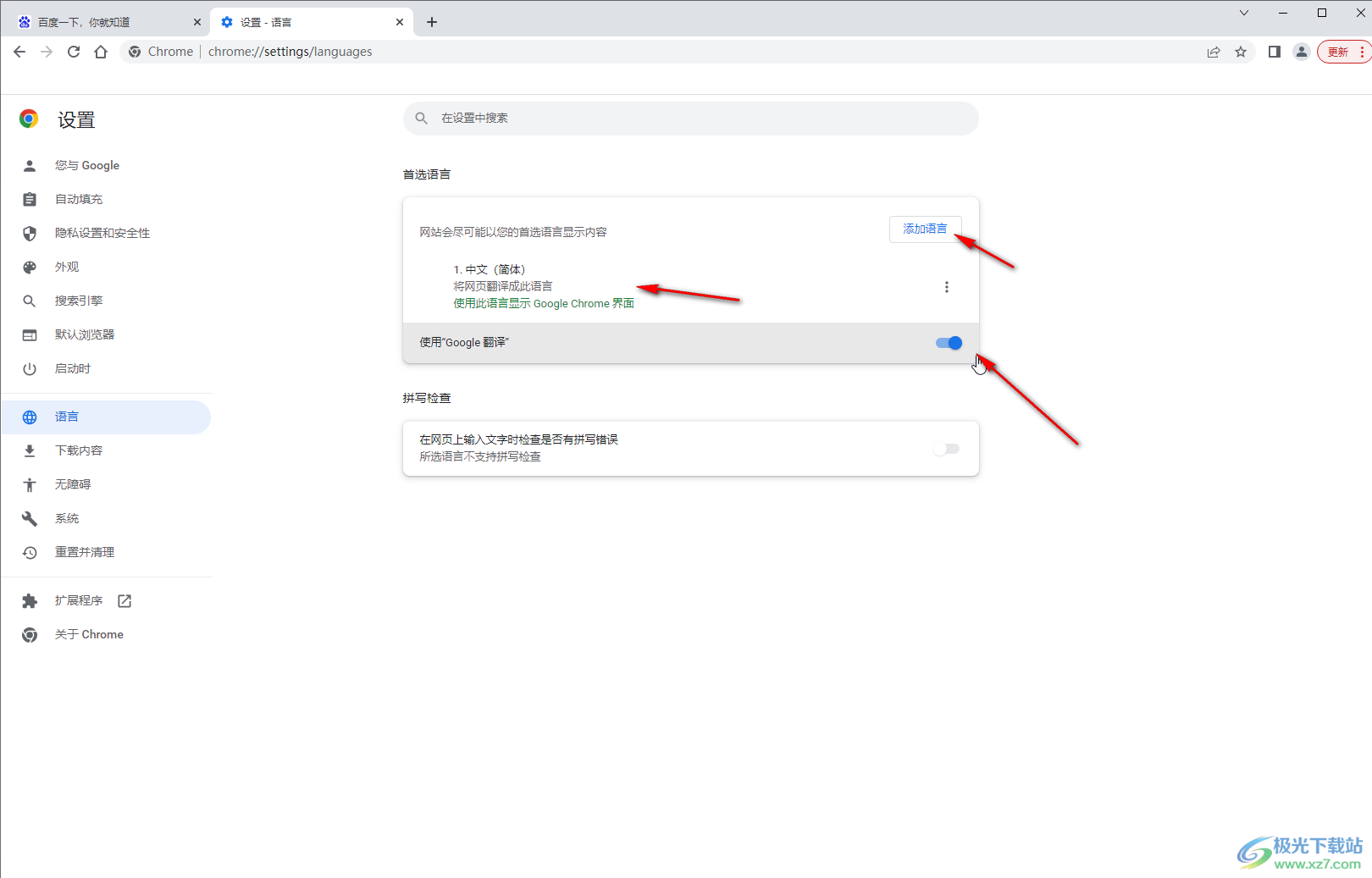The width and height of the screenshot is (1372, 878).
Task: Click the wrench icon beside 系统
Action: 30,518
